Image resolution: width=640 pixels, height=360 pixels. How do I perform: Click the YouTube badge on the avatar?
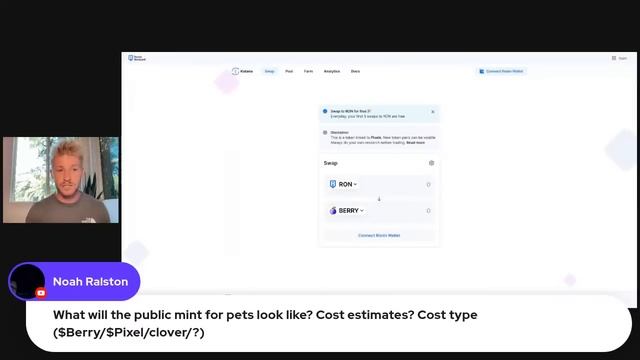[x=41, y=293]
